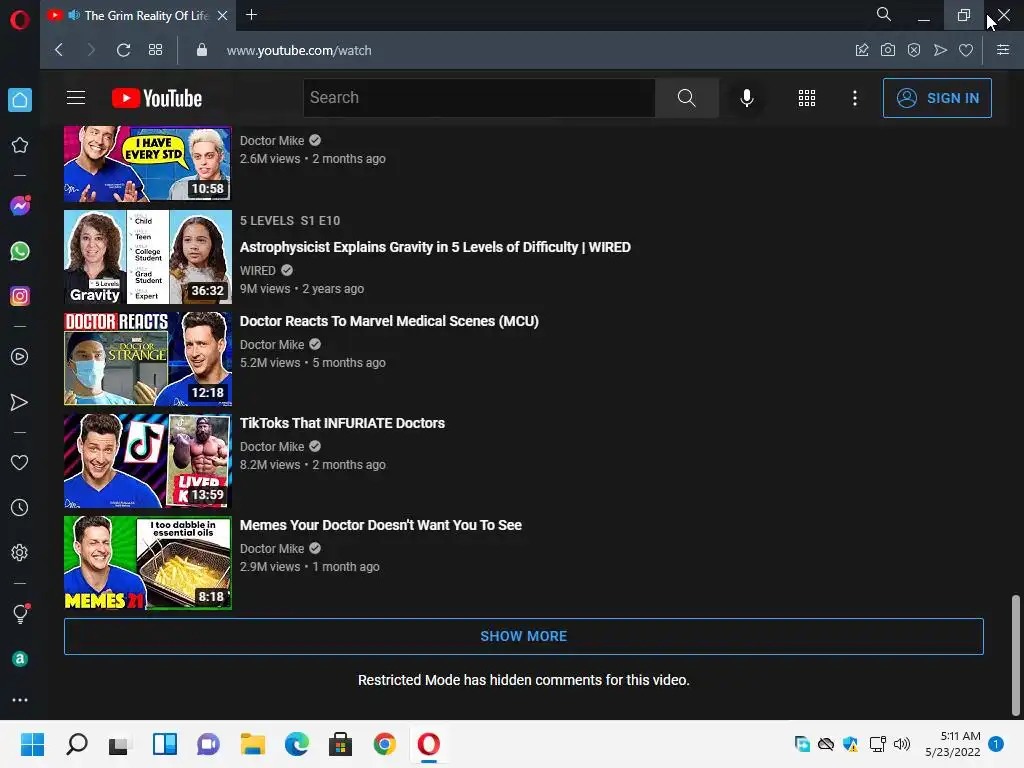Open Memes Your Doctor Doesn't Want video
Screen dimensions: 1024x768
click(x=381, y=525)
